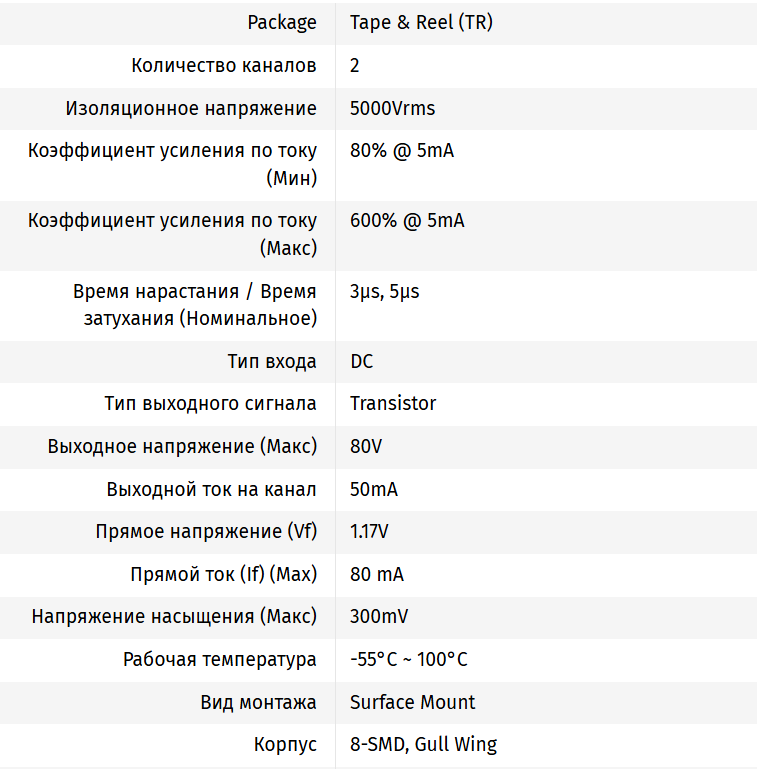Click the 'Surface Mount' mounting value

coord(412,702)
